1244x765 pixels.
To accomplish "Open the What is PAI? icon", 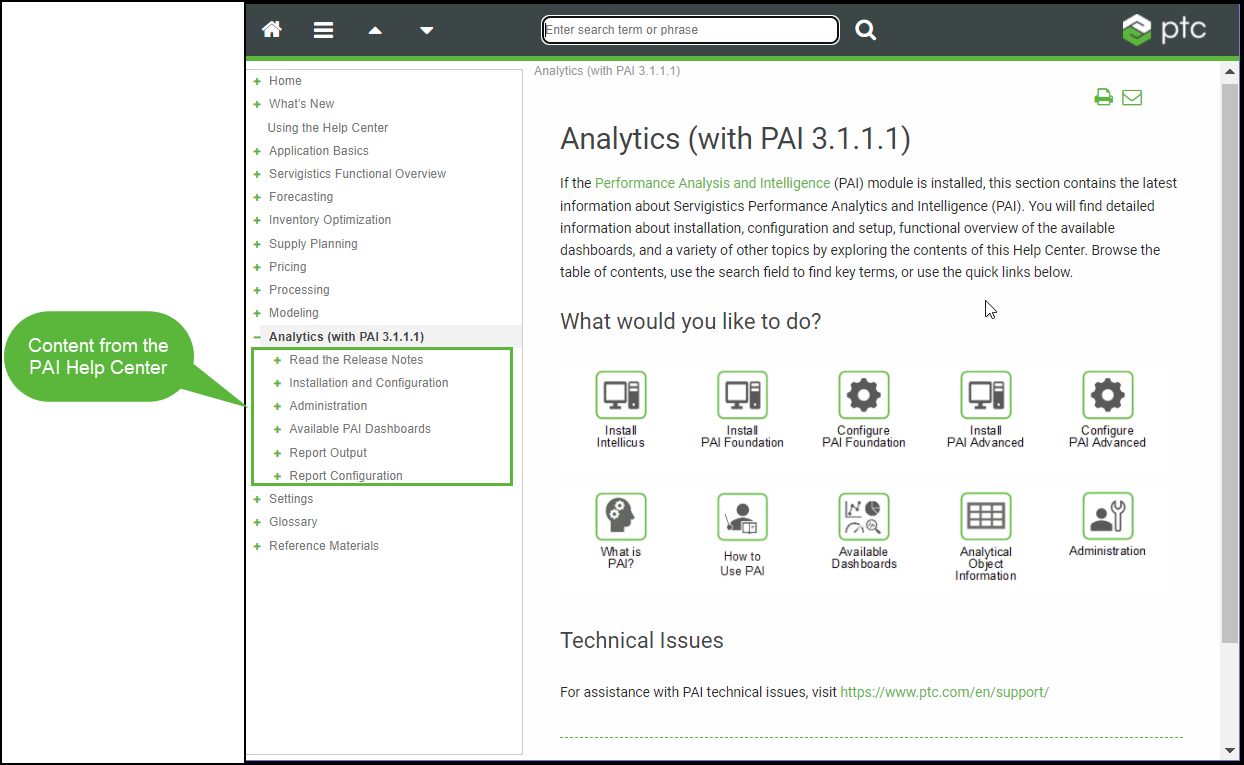I will tap(621, 517).
